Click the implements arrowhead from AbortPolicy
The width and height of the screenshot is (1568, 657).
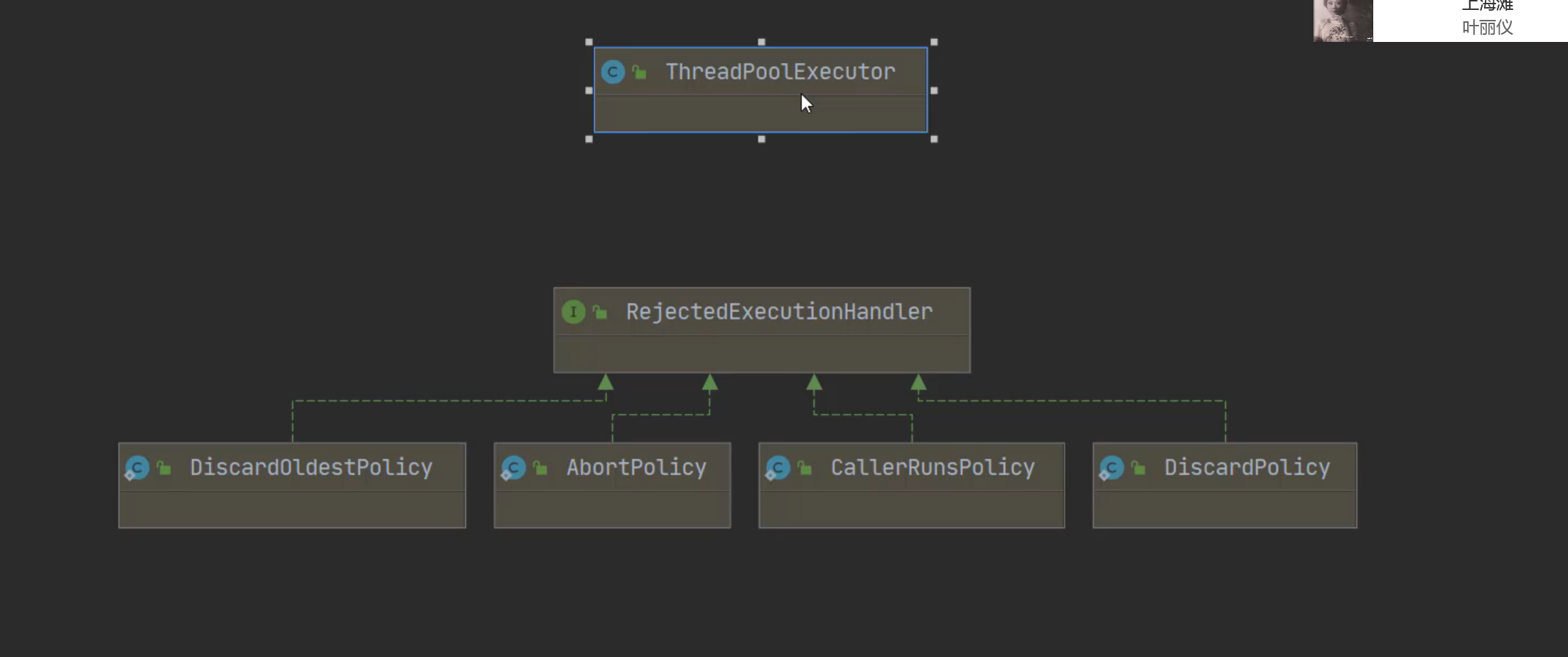tap(709, 382)
